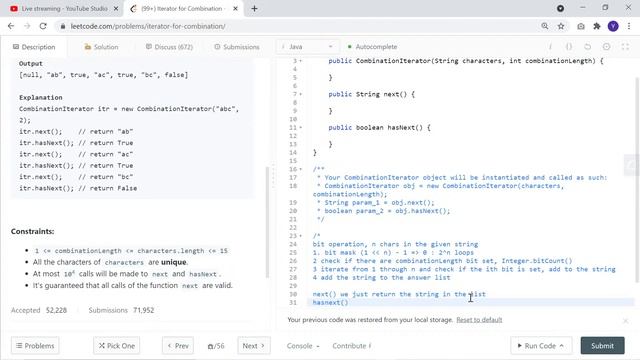Viewport: 640px width, 360px height.
Task: Dismiss the restored code notification
Action: pos(625,321)
